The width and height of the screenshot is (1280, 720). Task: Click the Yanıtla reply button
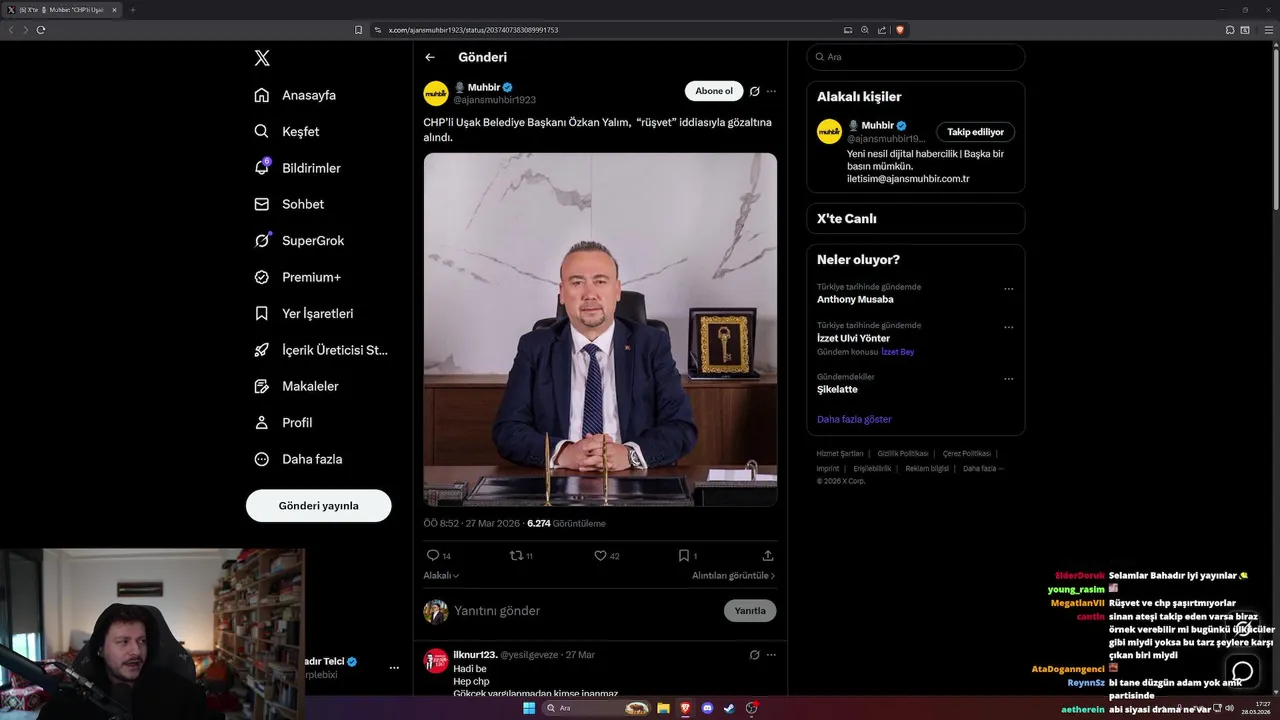click(750, 610)
